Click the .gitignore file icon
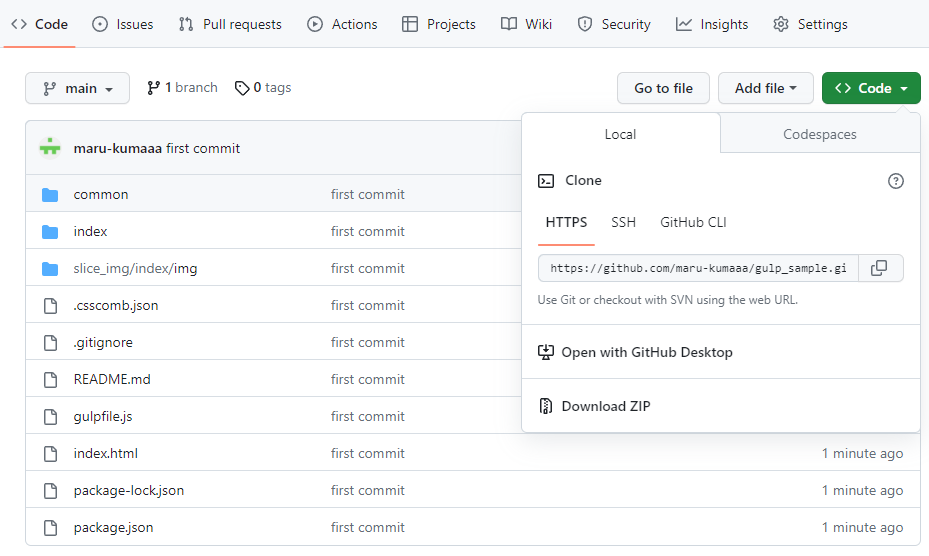 tap(50, 343)
